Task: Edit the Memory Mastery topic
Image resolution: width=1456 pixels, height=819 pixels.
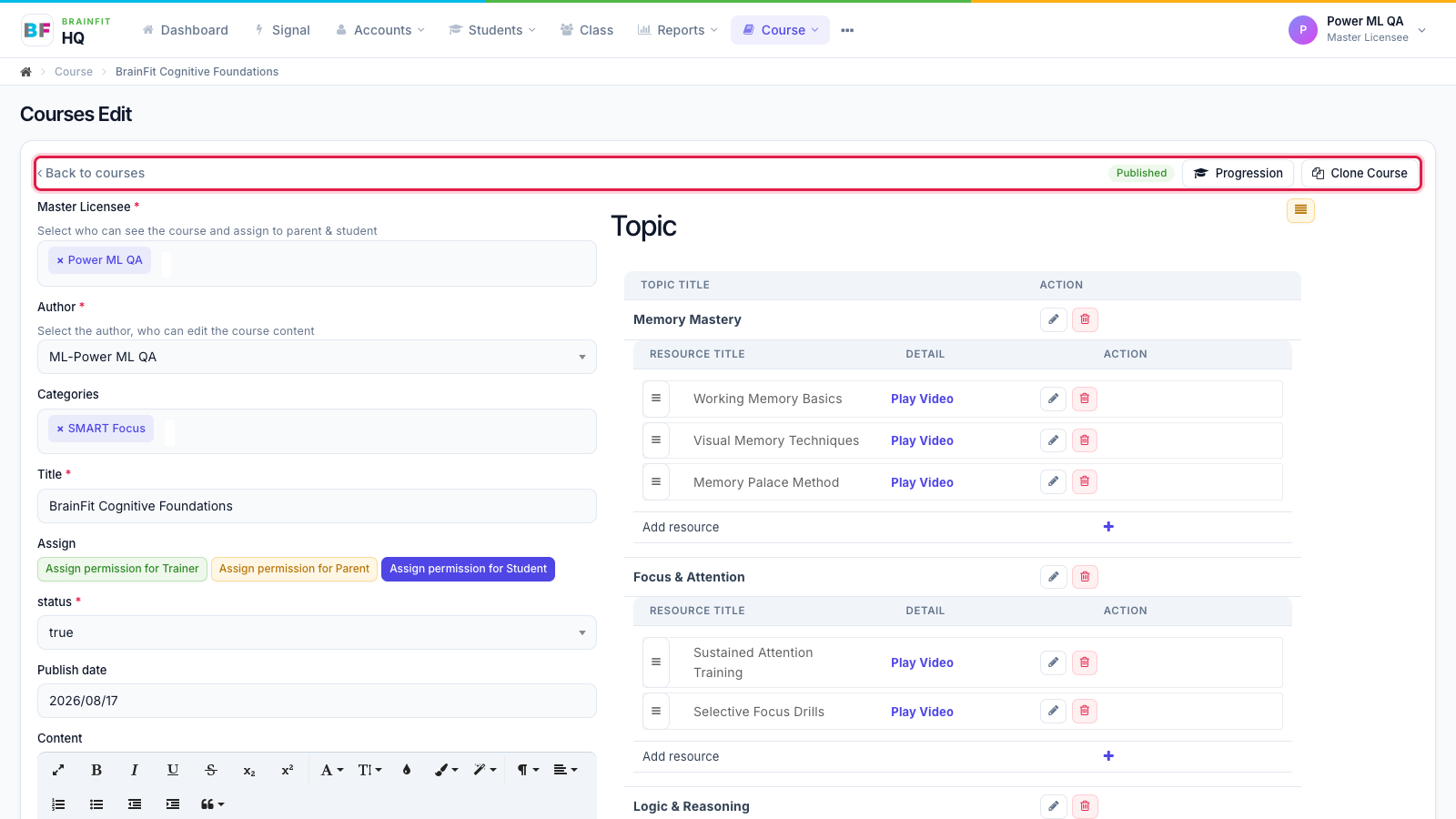Action: point(1053,319)
